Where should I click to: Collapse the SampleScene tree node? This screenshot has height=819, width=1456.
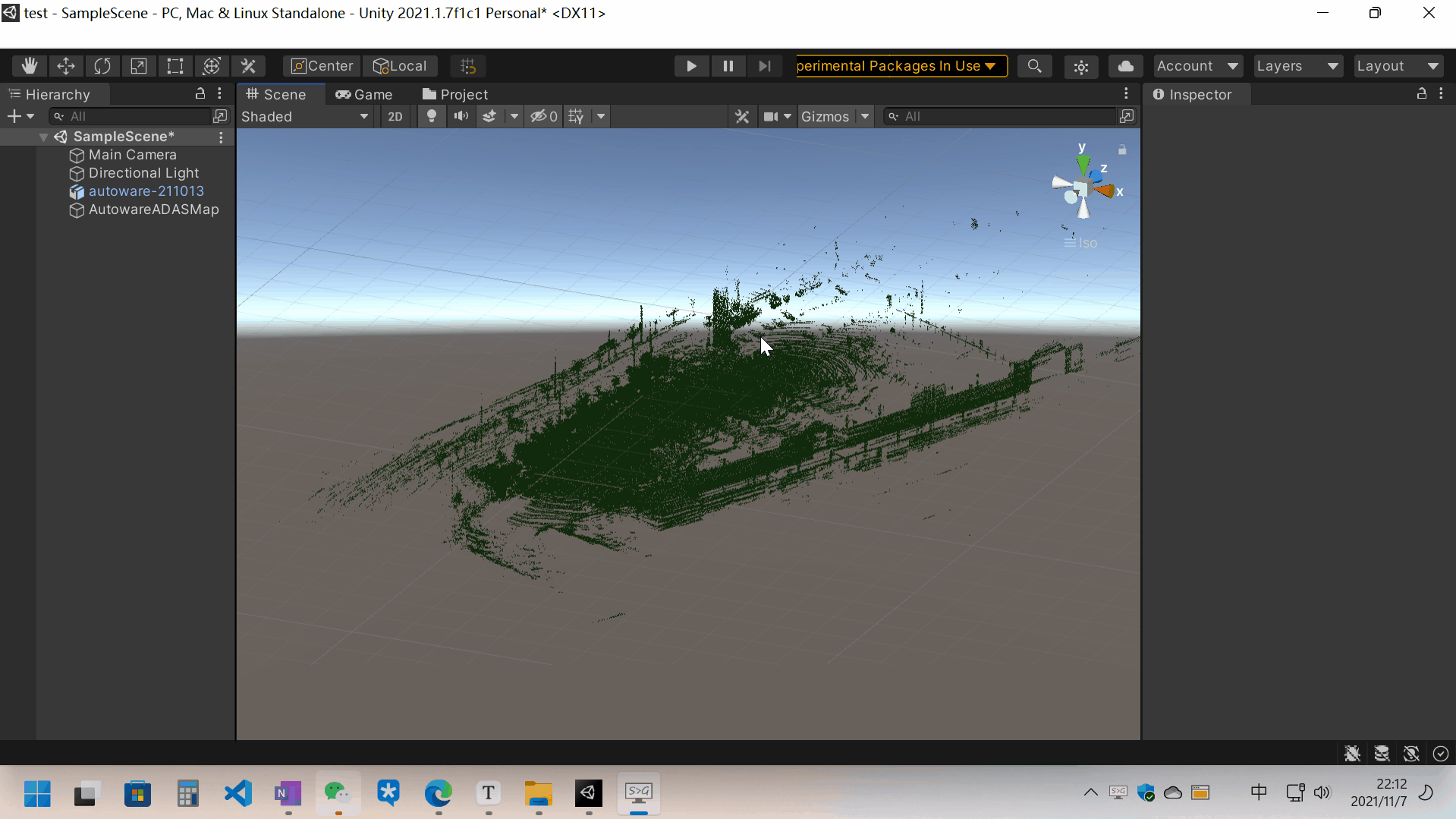tap(43, 137)
